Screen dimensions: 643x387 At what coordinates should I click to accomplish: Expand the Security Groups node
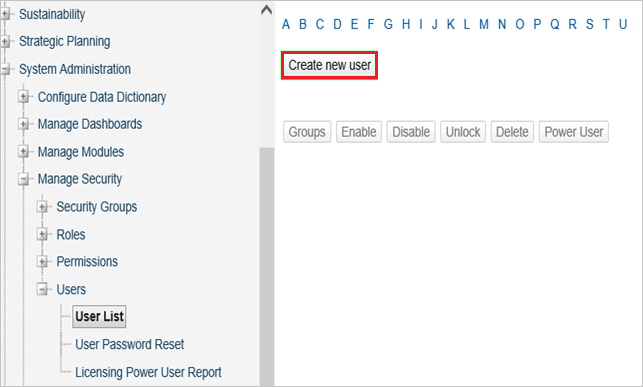tap(42, 207)
